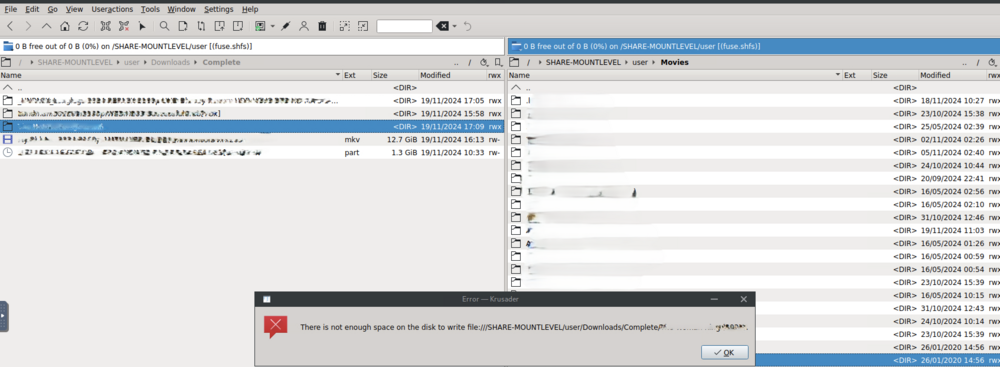Sort left panel by Size column
Viewport: 1000px width, 367px height.
[395, 75]
